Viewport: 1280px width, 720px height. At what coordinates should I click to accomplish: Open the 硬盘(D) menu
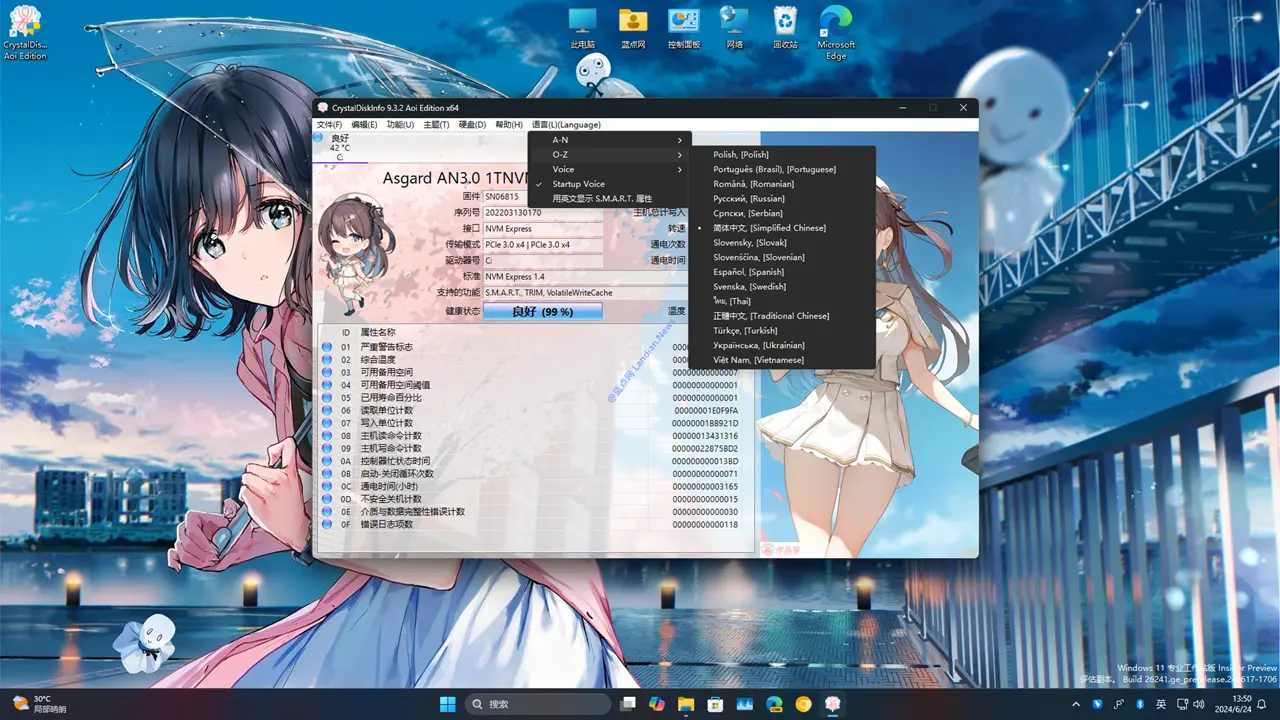pyautogui.click(x=472, y=125)
